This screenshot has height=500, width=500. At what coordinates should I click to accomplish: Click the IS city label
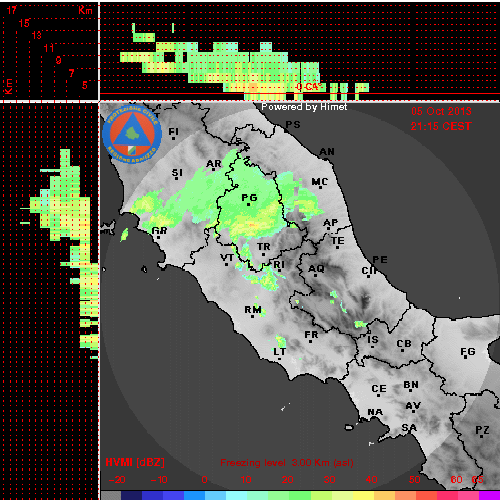point(373,340)
